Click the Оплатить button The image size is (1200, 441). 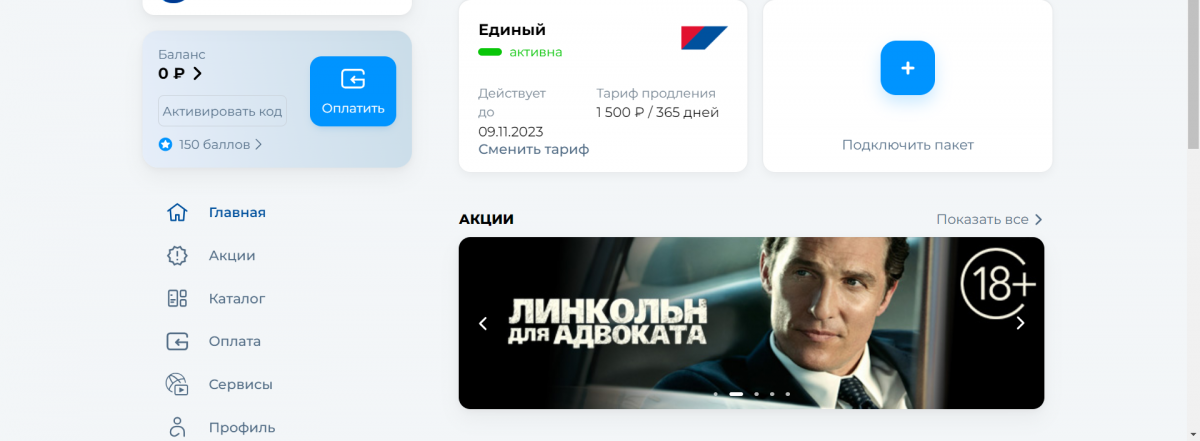pos(353,91)
